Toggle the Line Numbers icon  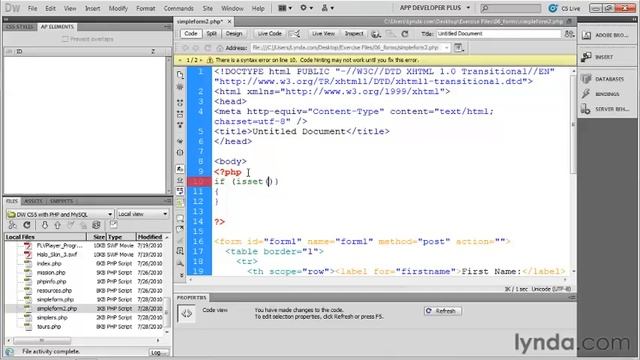pos(180,169)
